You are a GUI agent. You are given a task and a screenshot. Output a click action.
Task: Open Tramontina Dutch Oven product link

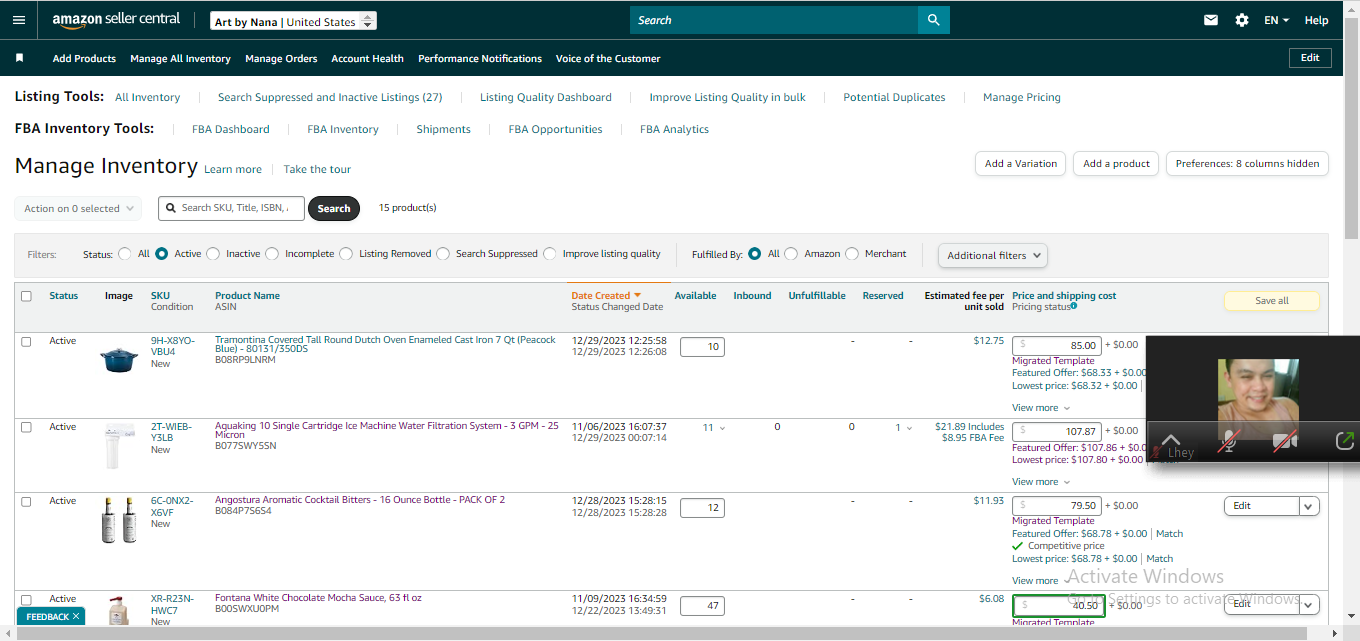click(x=385, y=345)
